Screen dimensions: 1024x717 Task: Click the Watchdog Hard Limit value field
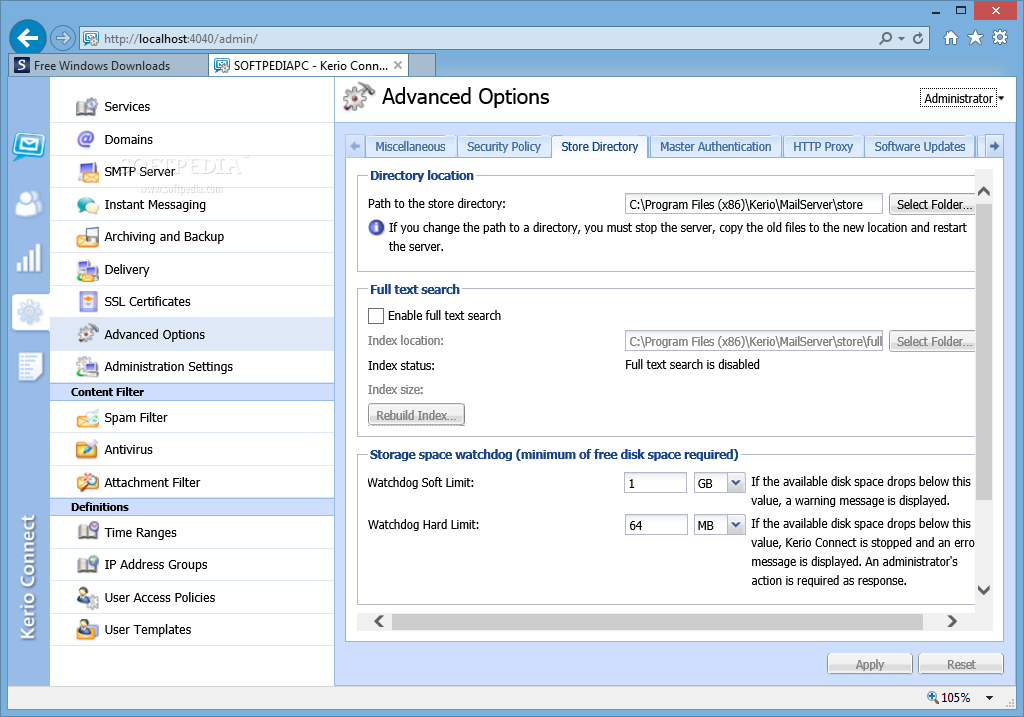coord(655,525)
